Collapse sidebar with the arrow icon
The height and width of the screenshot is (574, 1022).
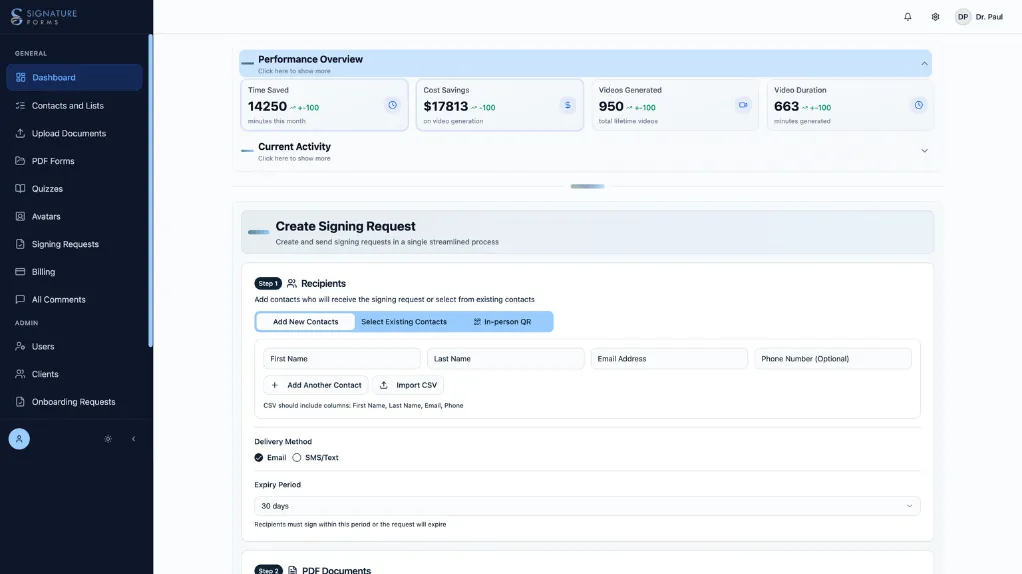(x=134, y=439)
